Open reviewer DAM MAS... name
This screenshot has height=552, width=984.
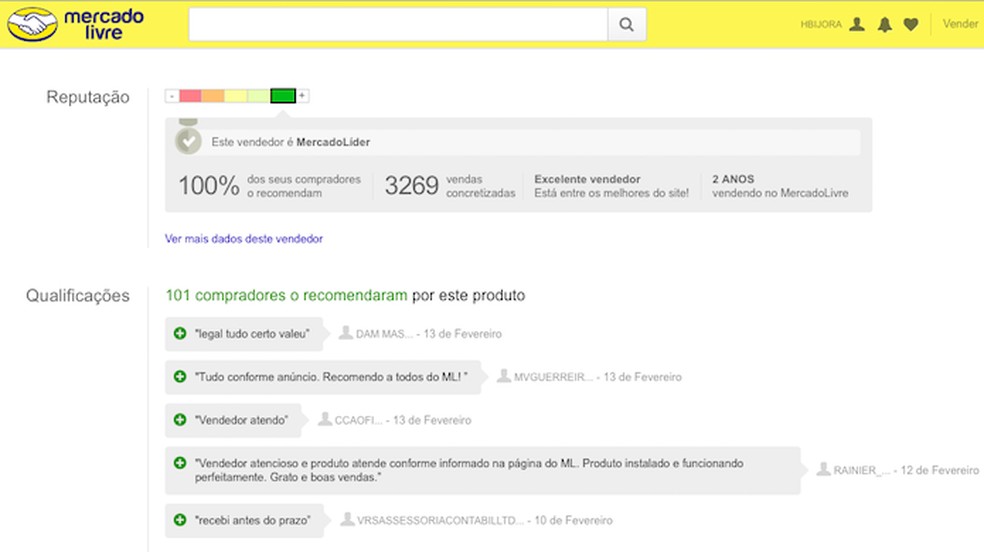click(385, 334)
